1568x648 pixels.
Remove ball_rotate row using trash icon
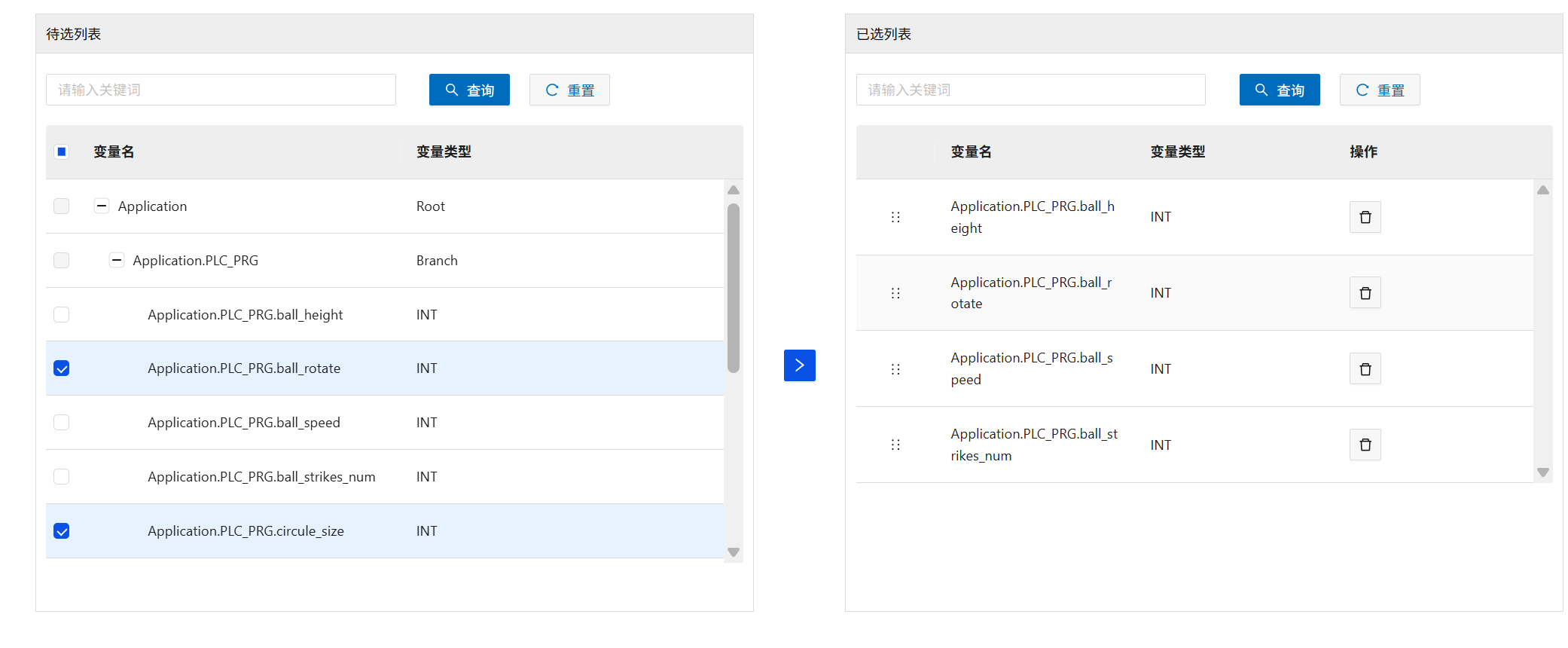click(1365, 293)
